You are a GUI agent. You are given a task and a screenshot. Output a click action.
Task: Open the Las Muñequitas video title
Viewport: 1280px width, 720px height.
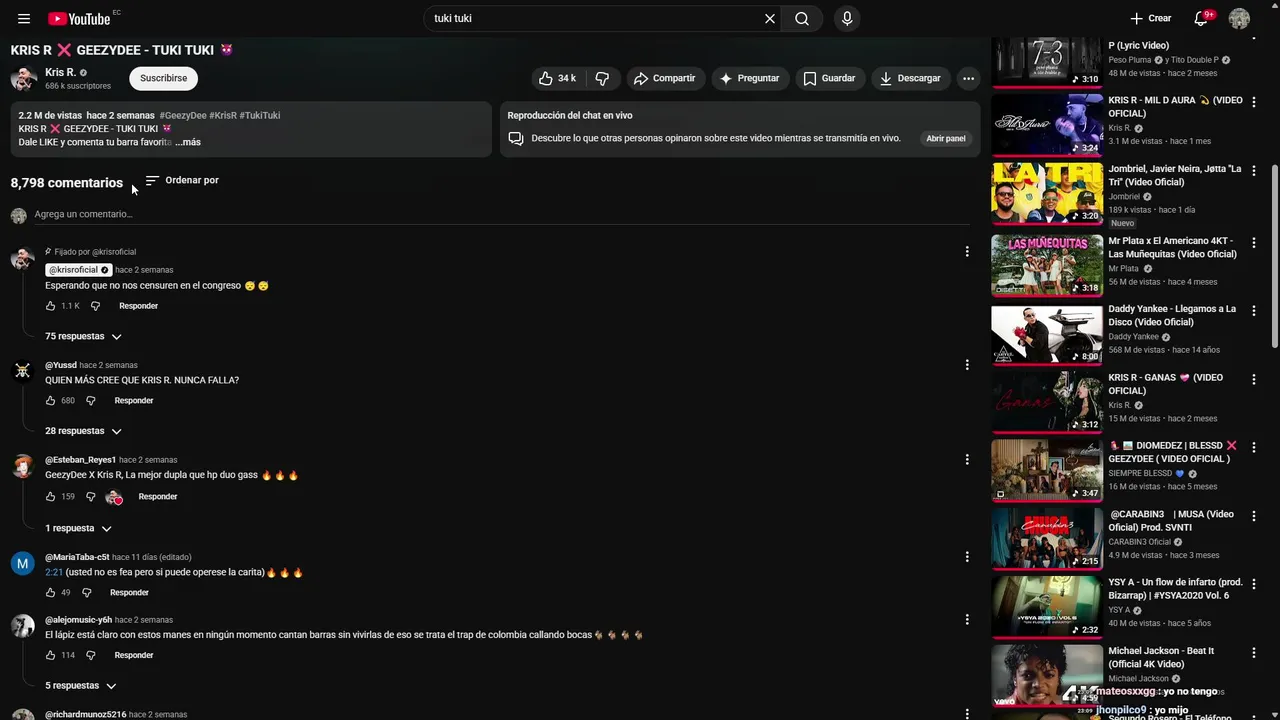pyautogui.click(x=1172, y=248)
